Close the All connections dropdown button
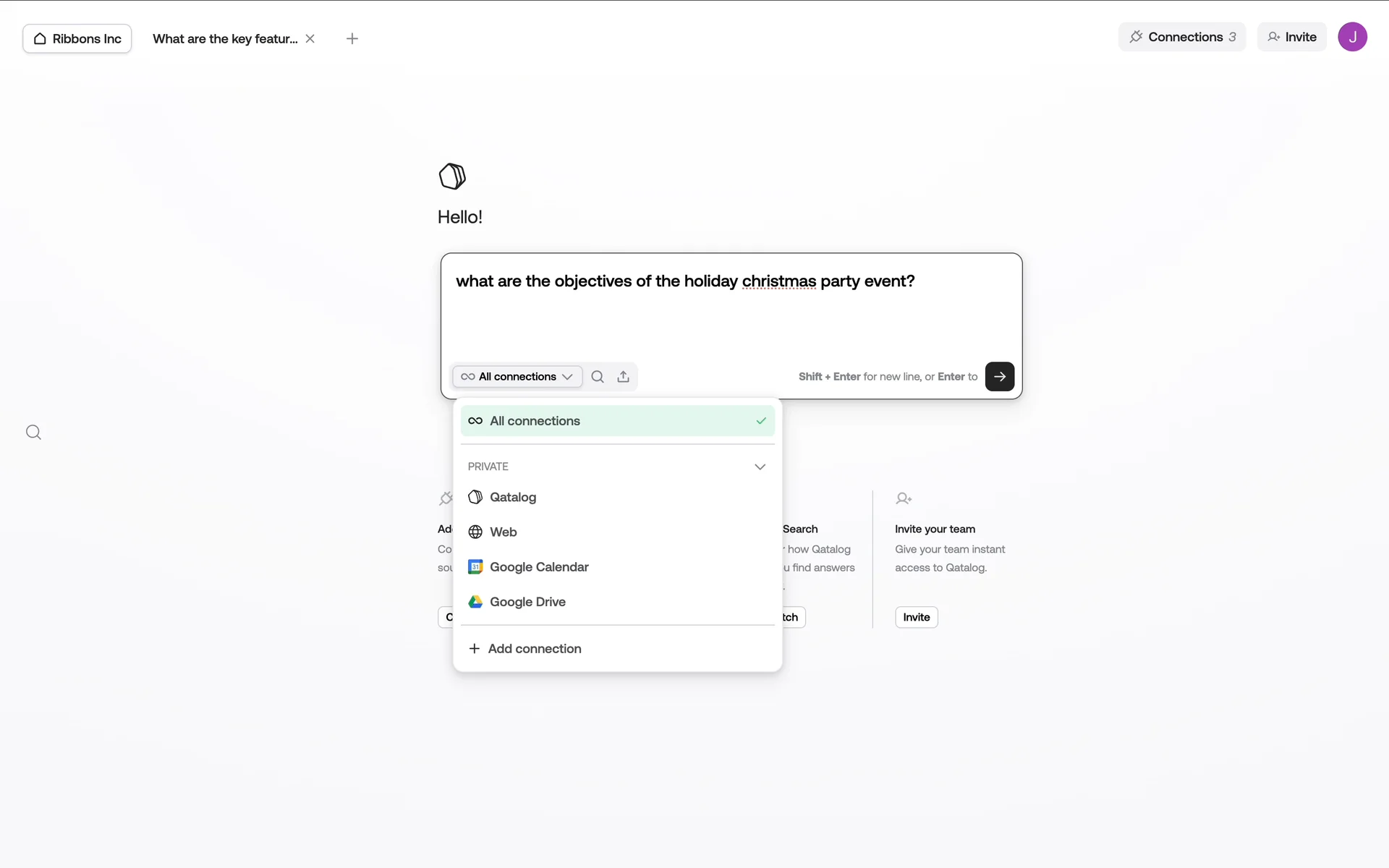 click(x=517, y=376)
